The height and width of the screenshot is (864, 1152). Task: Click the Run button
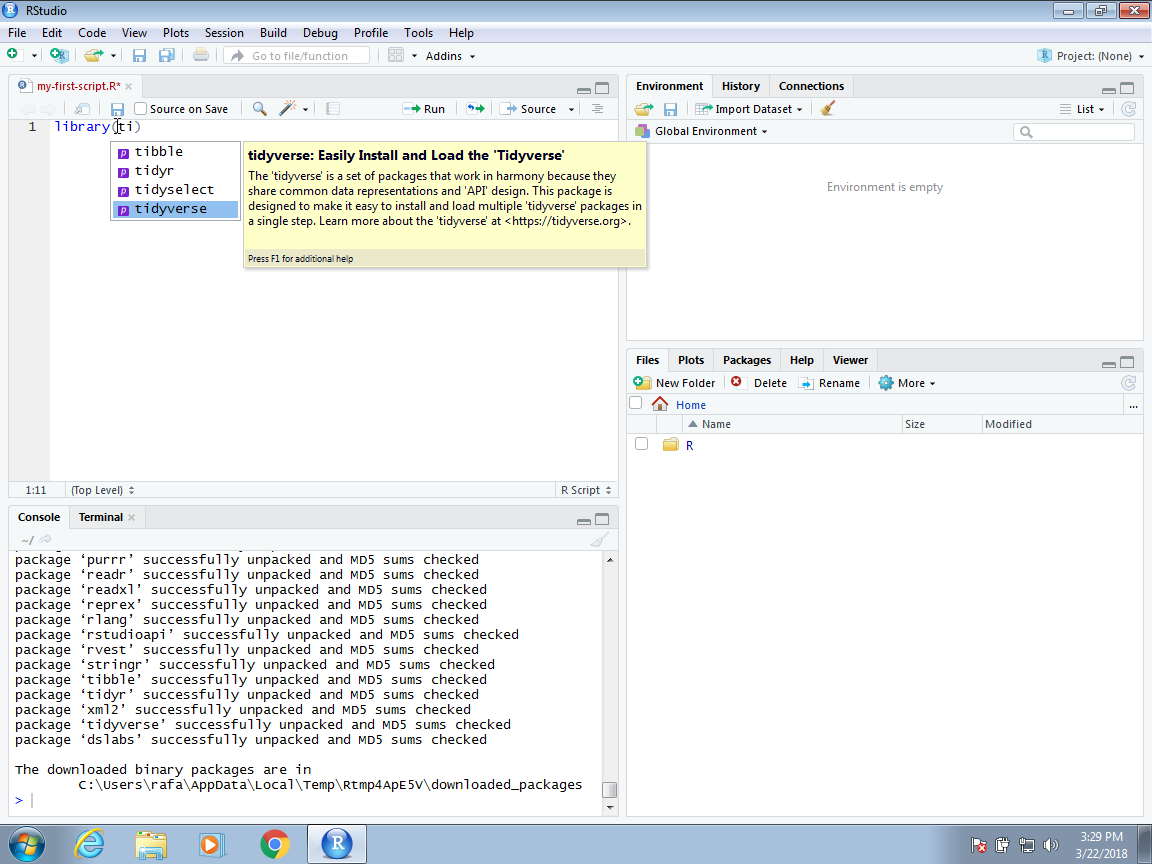click(425, 109)
